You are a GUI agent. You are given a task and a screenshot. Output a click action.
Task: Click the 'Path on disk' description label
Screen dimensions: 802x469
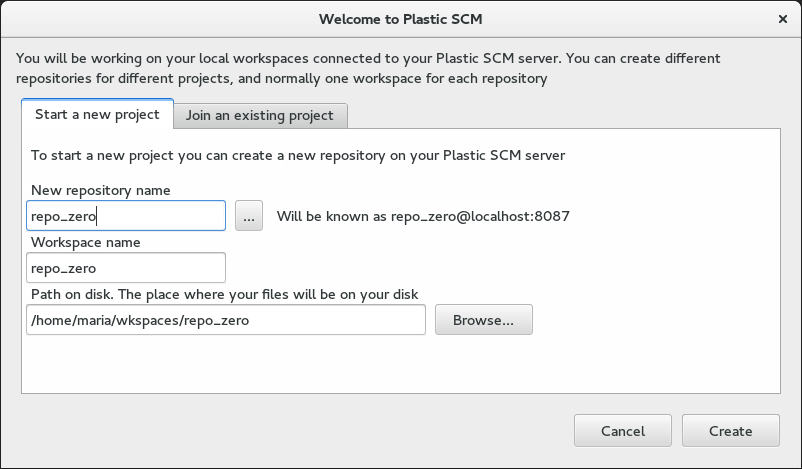click(x=225, y=295)
